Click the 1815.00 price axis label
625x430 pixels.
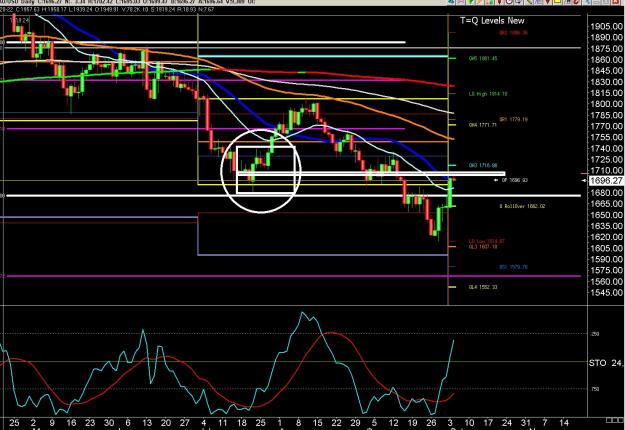606,93
